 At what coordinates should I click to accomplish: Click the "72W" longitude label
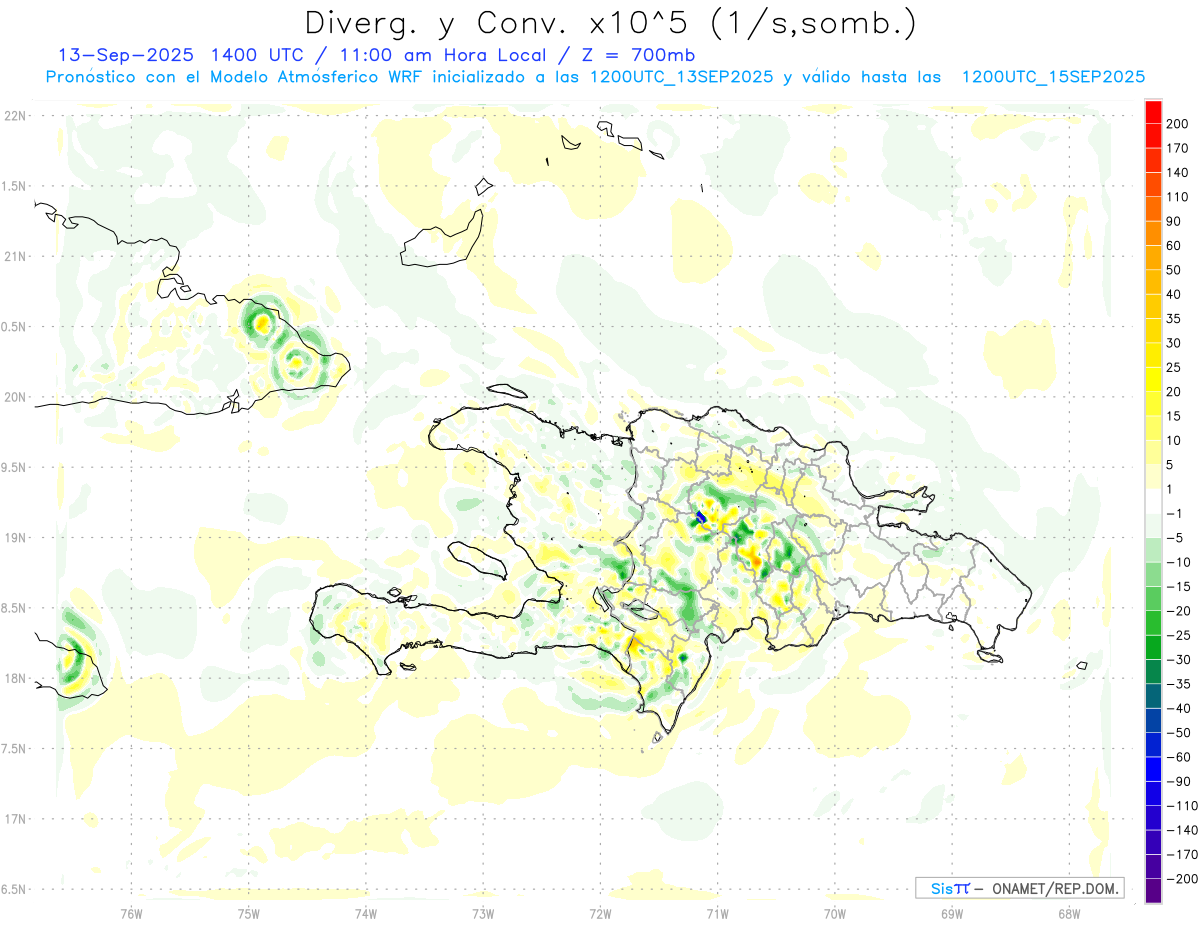pyautogui.click(x=600, y=913)
